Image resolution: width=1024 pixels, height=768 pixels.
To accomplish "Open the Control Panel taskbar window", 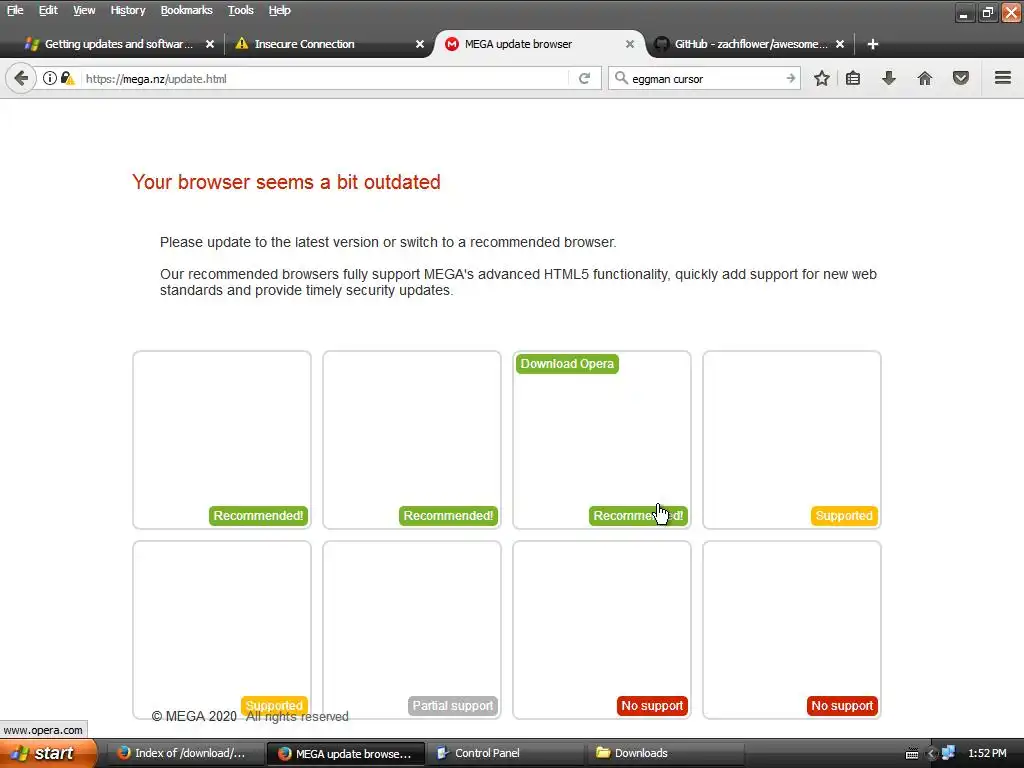I will (x=506, y=753).
